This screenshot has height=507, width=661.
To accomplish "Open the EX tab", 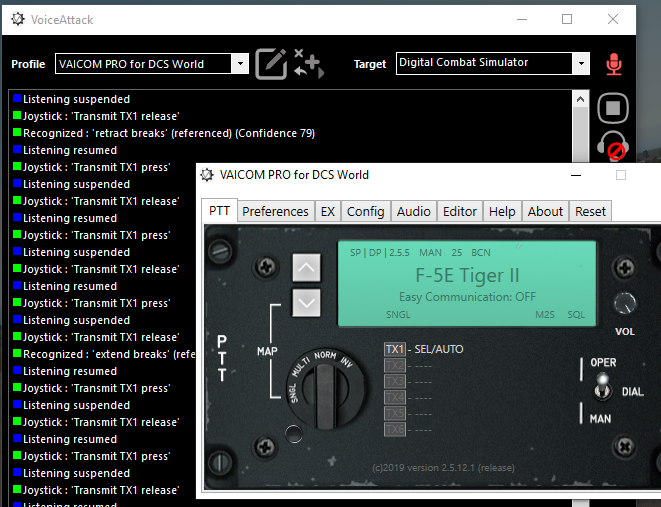I will [x=328, y=211].
